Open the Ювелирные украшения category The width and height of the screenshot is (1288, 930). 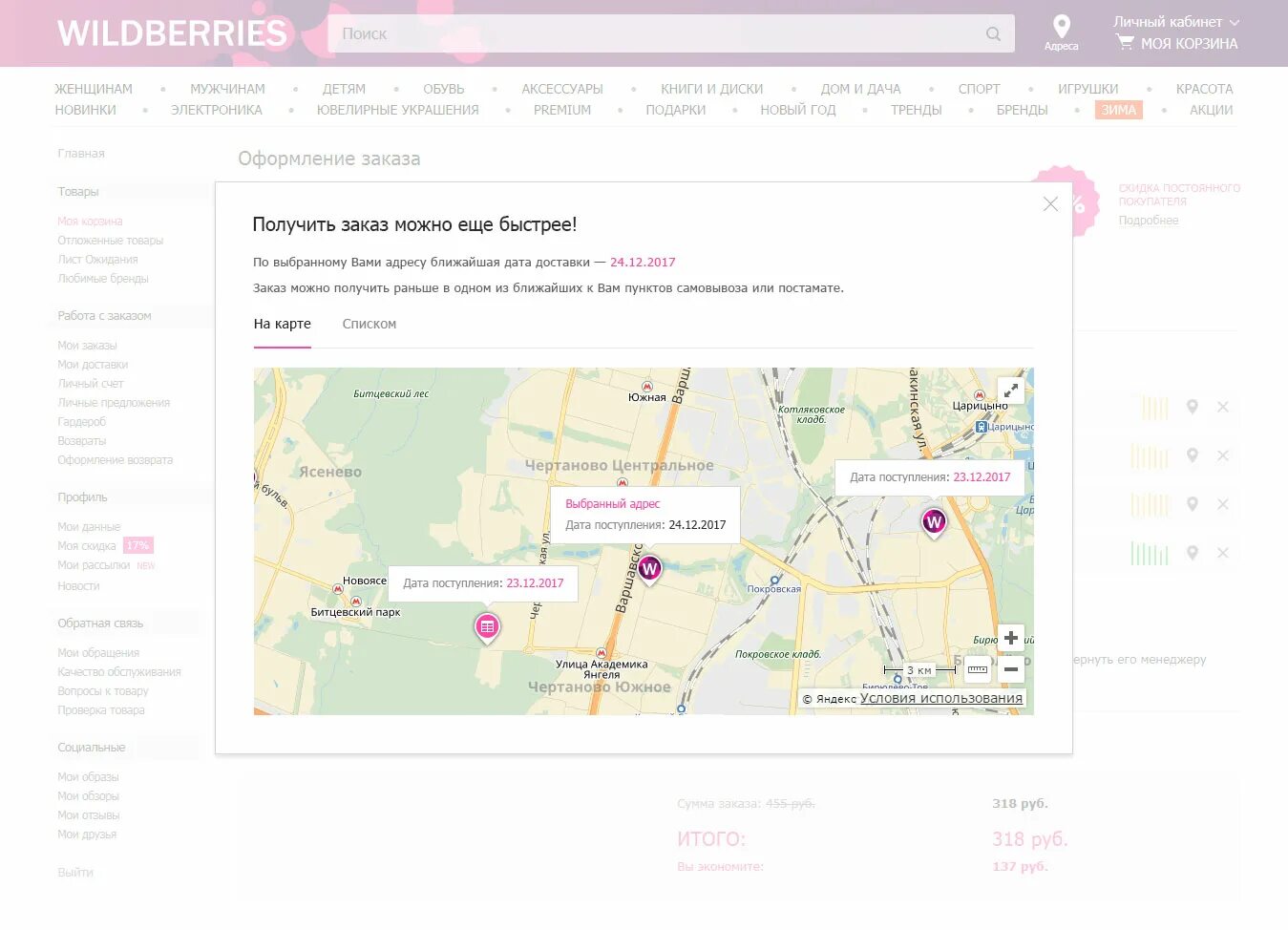pyautogui.click(x=398, y=110)
